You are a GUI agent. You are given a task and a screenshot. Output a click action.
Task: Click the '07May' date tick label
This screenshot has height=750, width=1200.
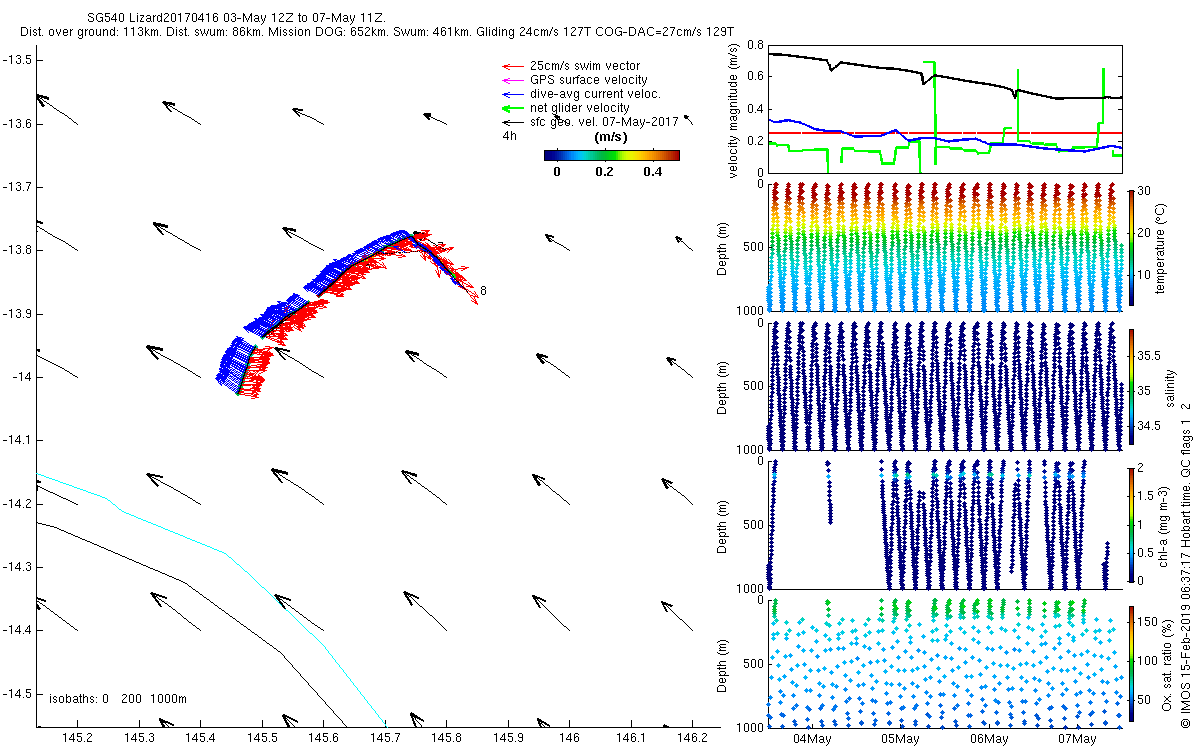click(1077, 739)
